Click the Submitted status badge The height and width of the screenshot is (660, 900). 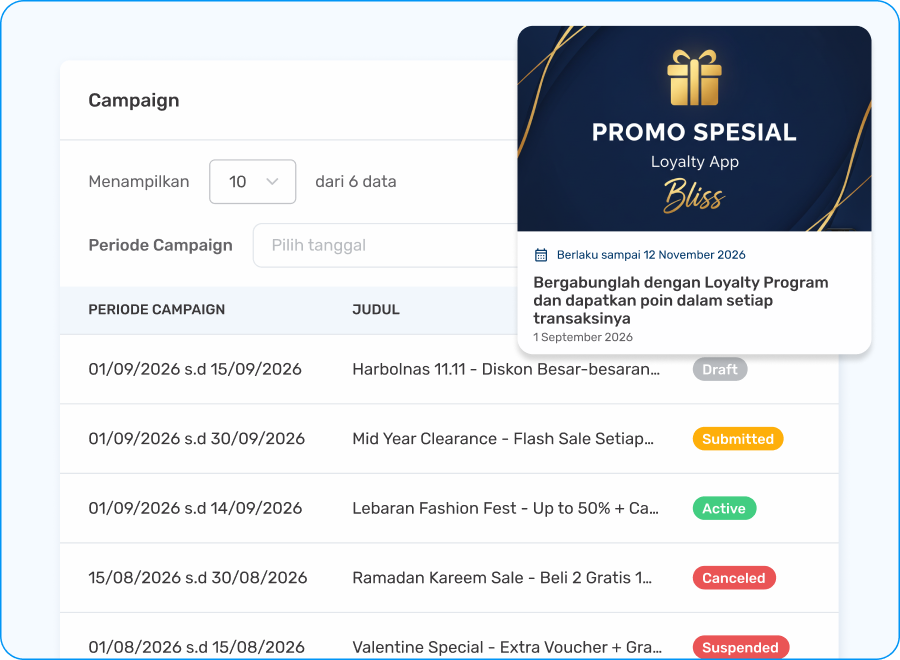click(x=738, y=439)
